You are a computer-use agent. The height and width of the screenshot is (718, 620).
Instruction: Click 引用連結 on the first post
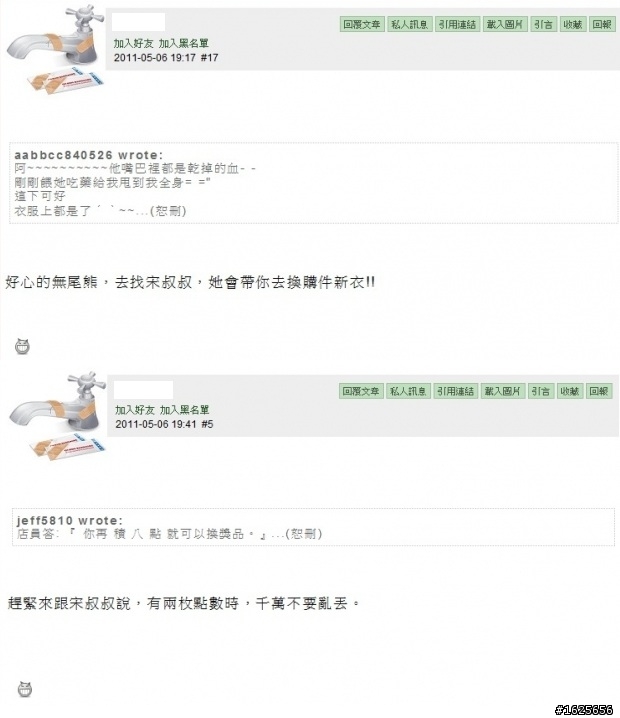click(457, 24)
